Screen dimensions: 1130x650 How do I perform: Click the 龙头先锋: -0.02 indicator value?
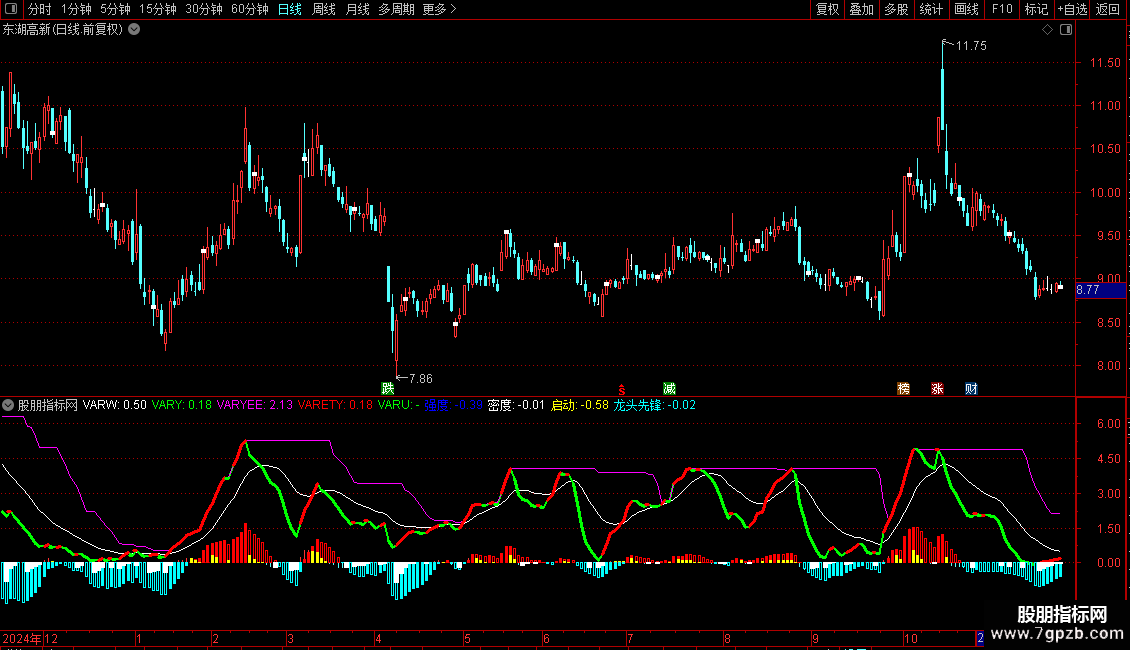tap(654, 405)
